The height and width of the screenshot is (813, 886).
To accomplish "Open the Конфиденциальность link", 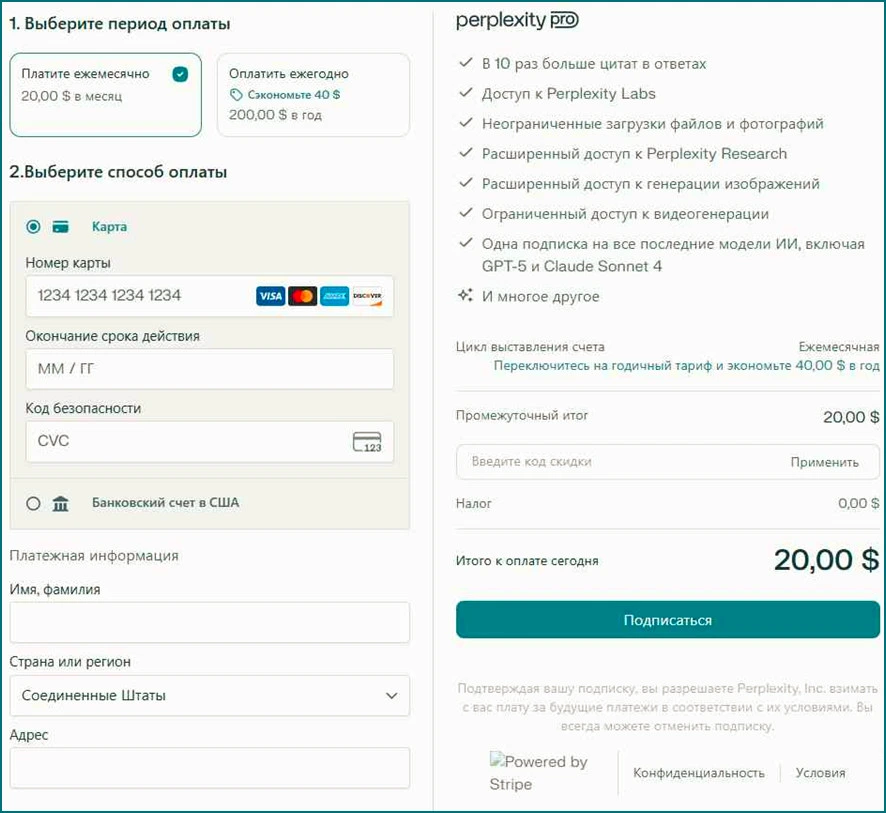I will 699,773.
